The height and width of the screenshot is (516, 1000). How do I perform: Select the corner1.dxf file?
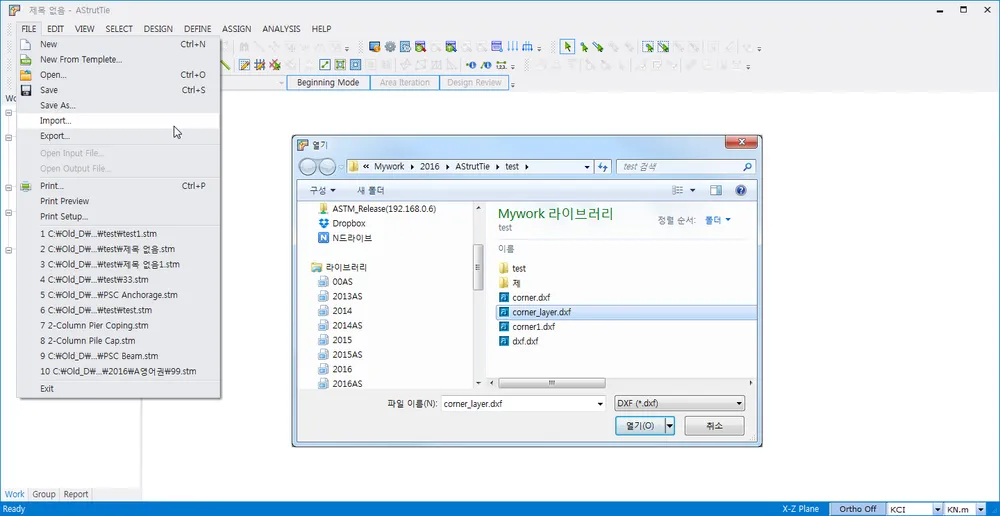[x=533, y=327]
